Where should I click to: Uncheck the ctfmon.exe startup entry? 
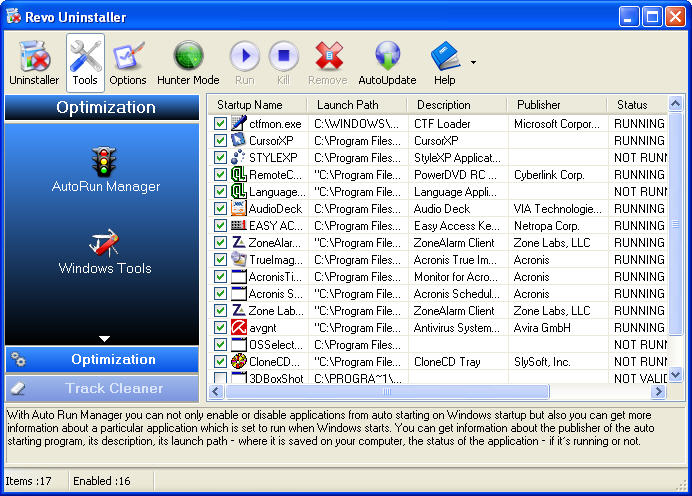(220, 124)
